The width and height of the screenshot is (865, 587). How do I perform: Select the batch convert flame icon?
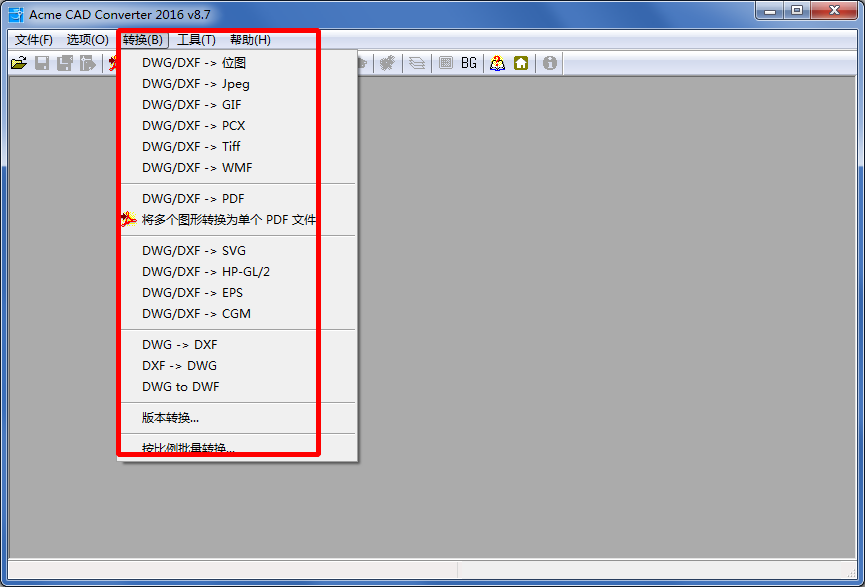coord(113,62)
